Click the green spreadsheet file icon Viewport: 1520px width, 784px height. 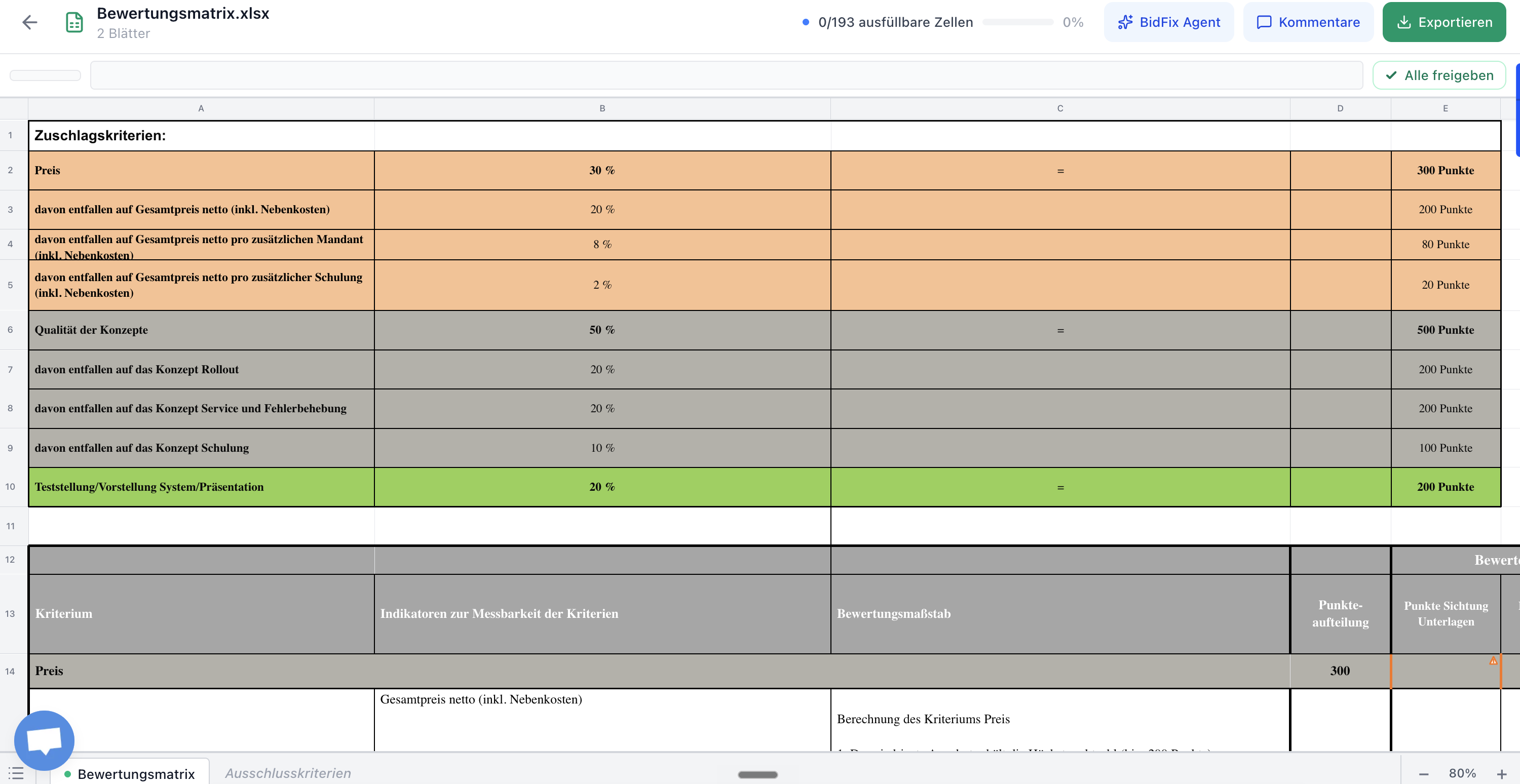(x=74, y=22)
